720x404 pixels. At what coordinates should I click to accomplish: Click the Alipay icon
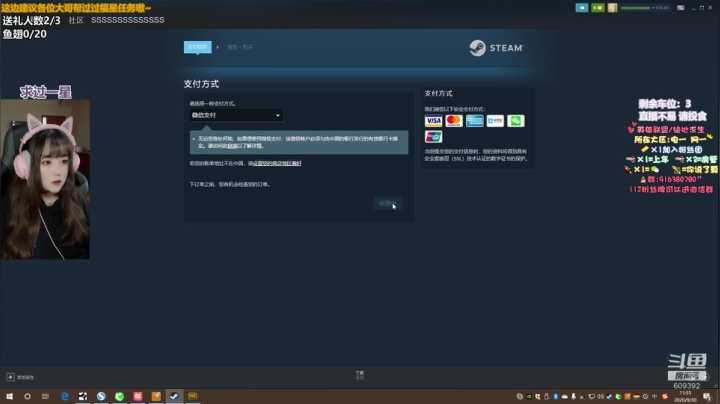pyautogui.click(x=495, y=121)
